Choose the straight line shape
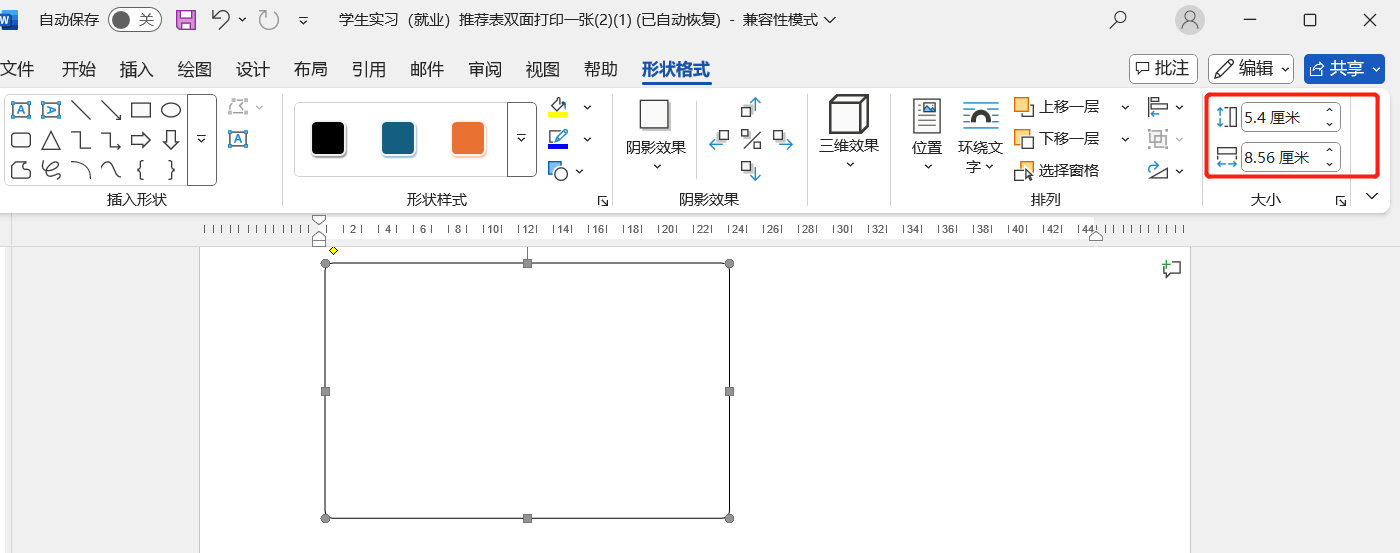 (81, 110)
